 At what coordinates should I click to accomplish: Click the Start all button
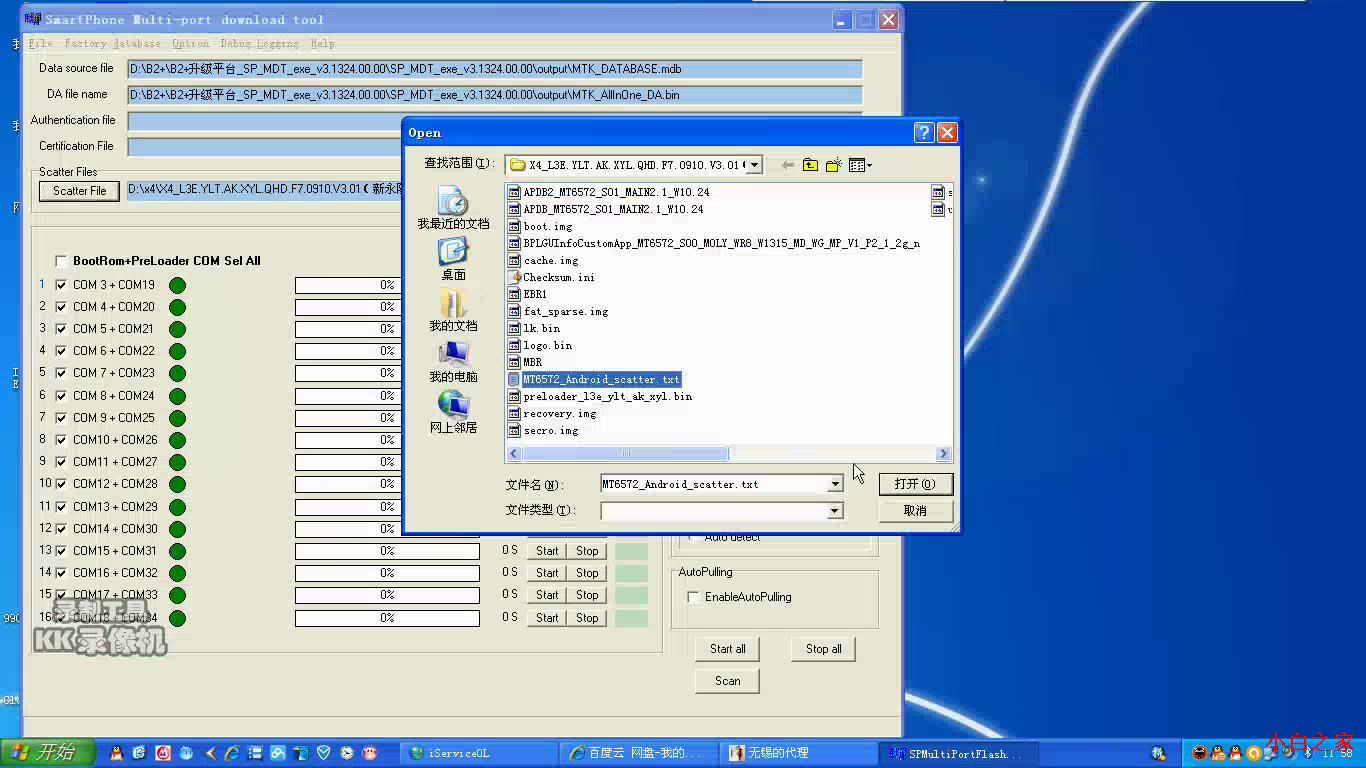[x=727, y=649]
